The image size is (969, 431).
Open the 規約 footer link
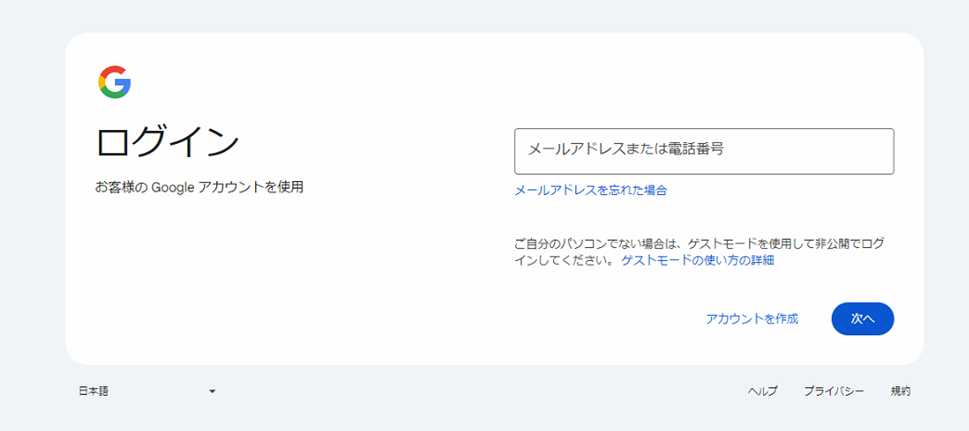coord(900,391)
